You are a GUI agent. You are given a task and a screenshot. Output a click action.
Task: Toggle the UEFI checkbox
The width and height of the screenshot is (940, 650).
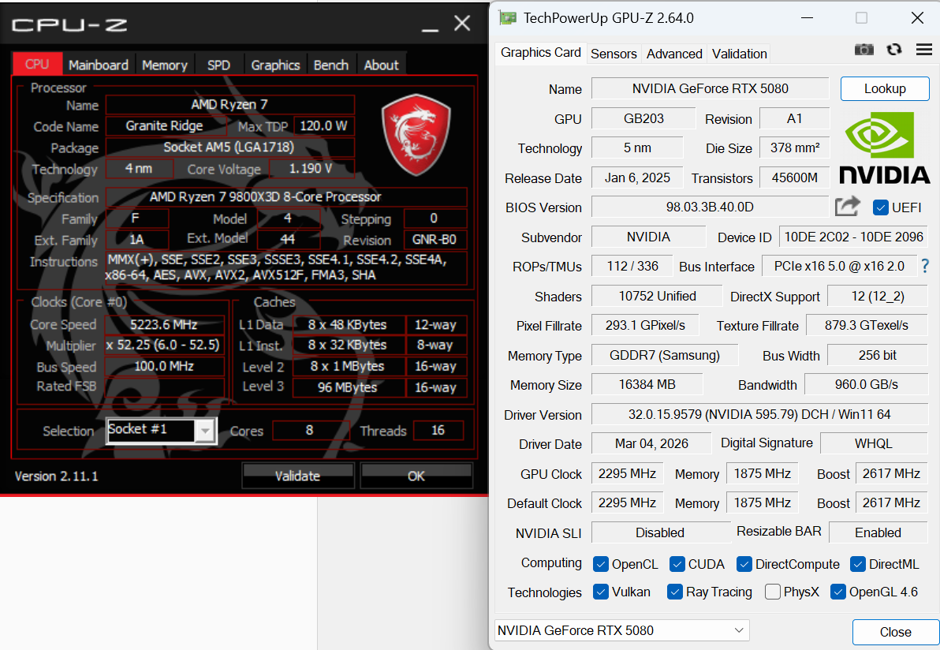pyautogui.click(x=881, y=207)
